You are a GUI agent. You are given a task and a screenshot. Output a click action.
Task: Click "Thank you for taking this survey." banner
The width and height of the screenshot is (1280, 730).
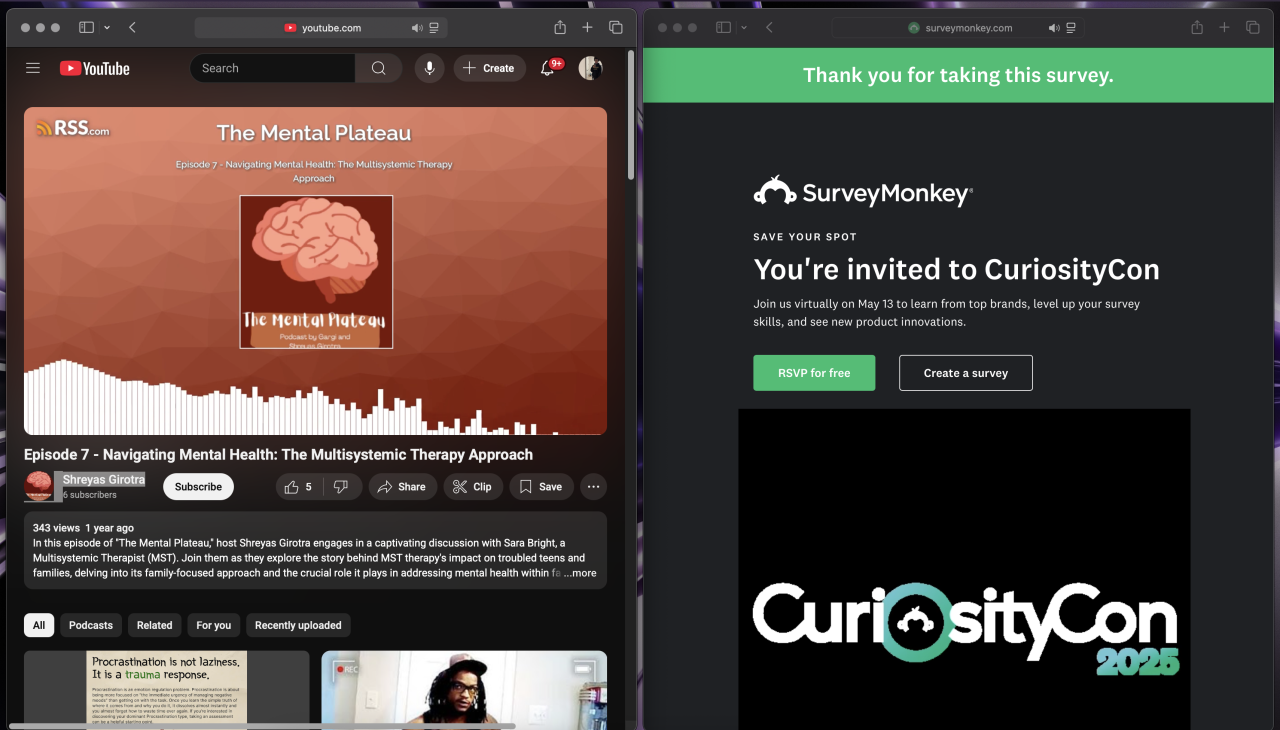pyautogui.click(x=958, y=75)
